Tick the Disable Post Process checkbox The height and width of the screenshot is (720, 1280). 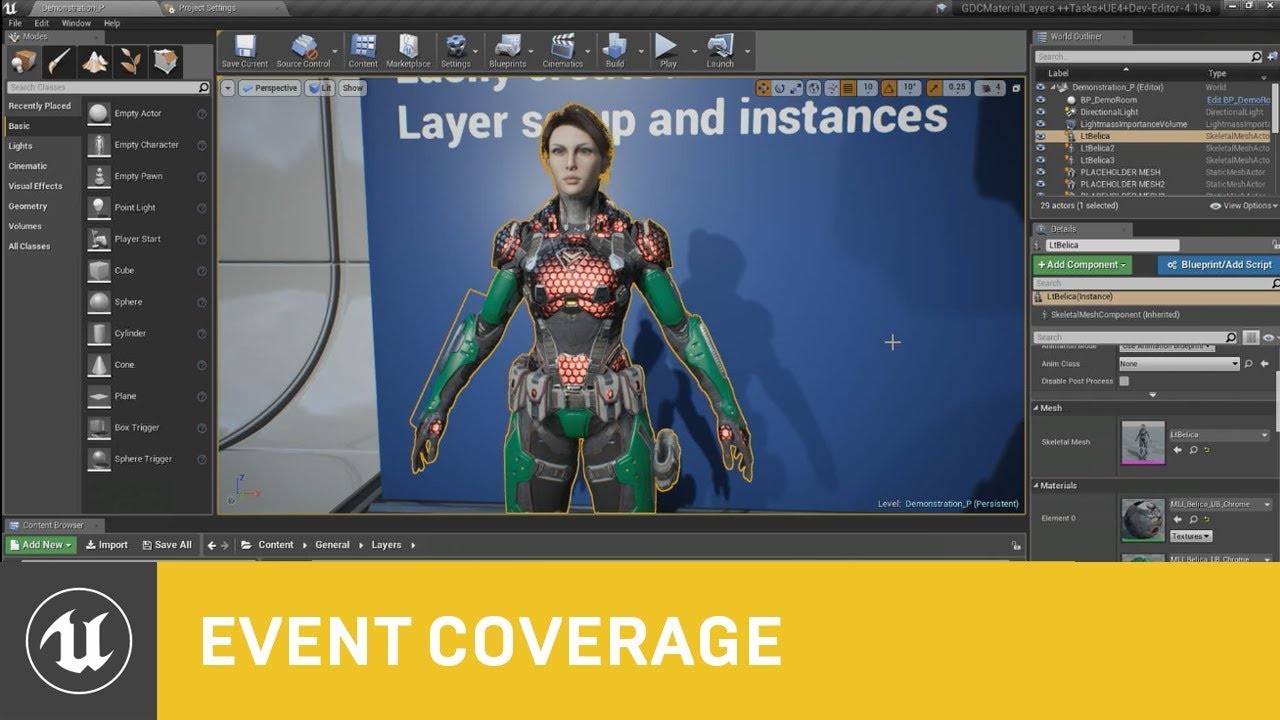click(x=1124, y=381)
